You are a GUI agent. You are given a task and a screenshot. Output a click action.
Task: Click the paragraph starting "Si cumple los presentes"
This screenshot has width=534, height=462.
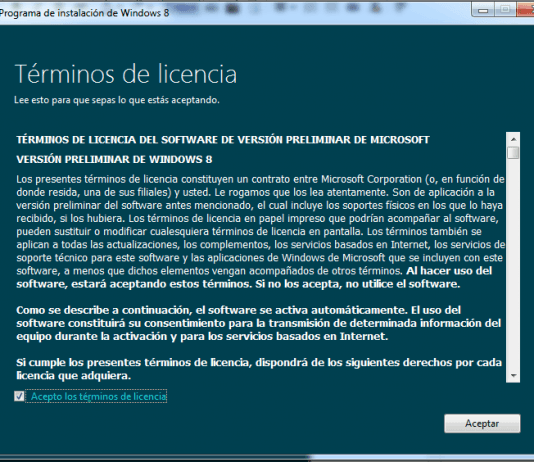click(259, 369)
